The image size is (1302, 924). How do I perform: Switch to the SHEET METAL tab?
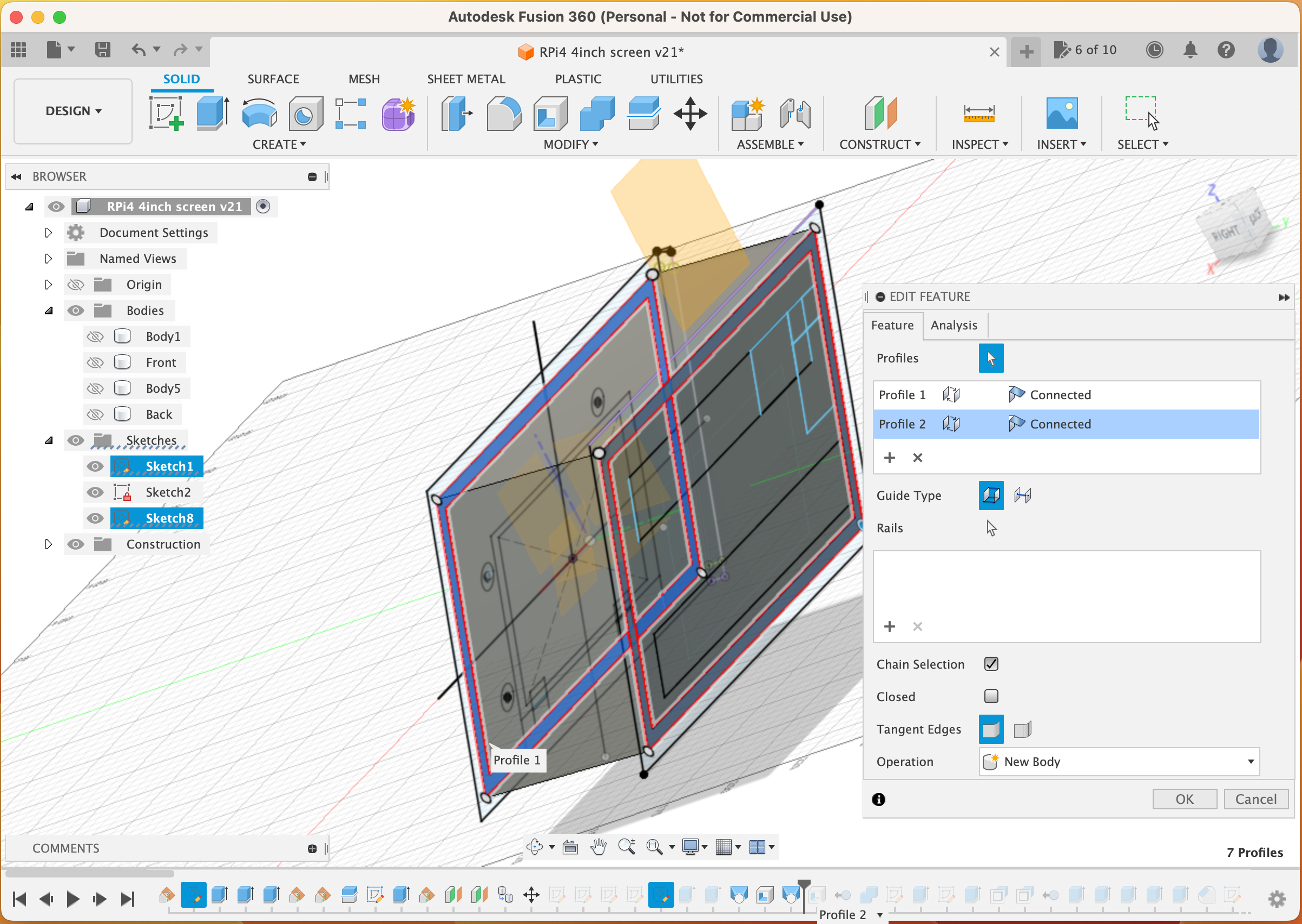[466, 79]
